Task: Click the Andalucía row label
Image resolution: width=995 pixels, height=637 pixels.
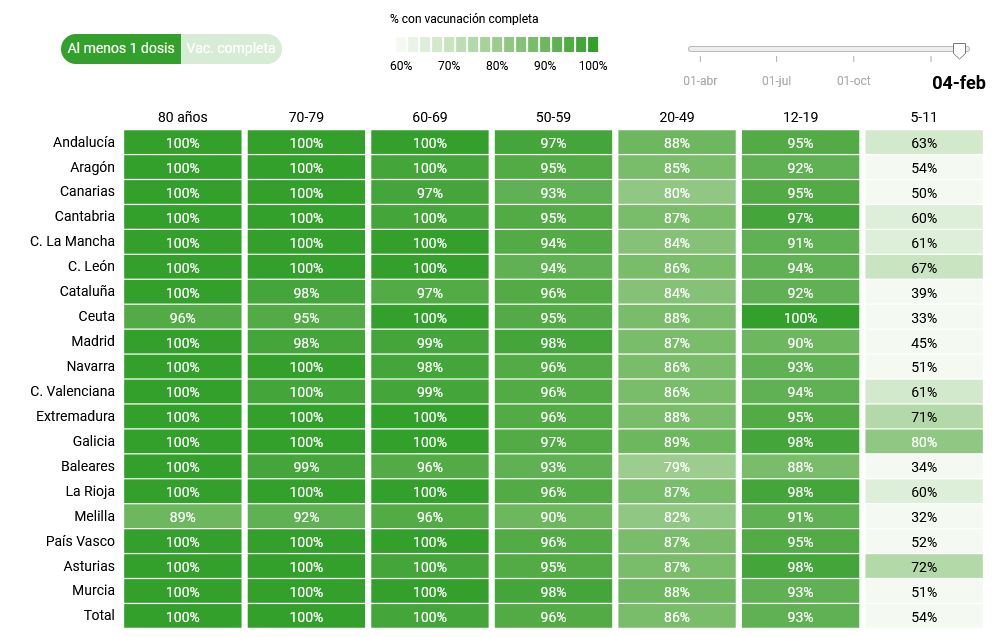Action: coord(84,142)
